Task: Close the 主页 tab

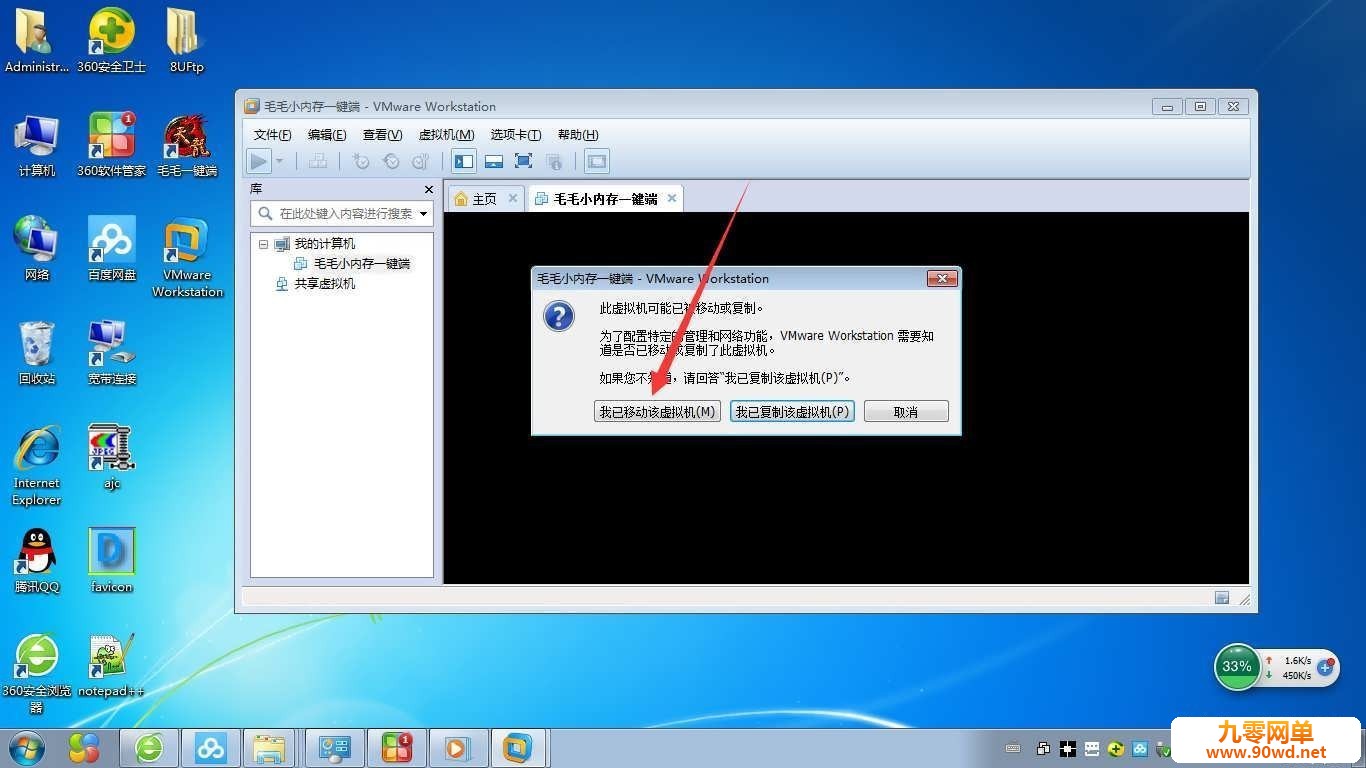Action: pyautogui.click(x=513, y=199)
